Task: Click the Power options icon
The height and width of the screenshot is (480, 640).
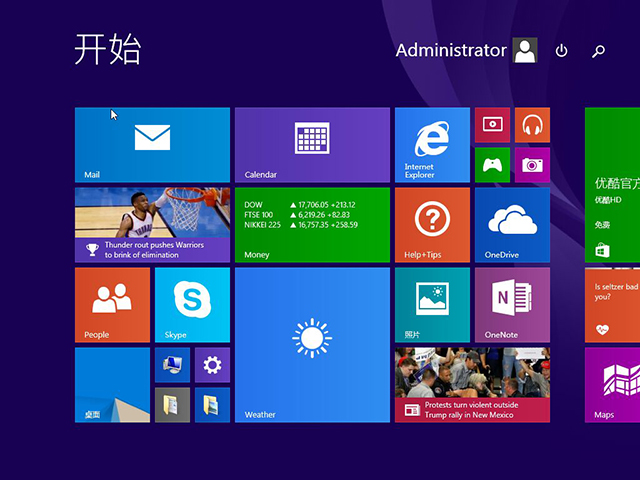Action: click(x=561, y=51)
